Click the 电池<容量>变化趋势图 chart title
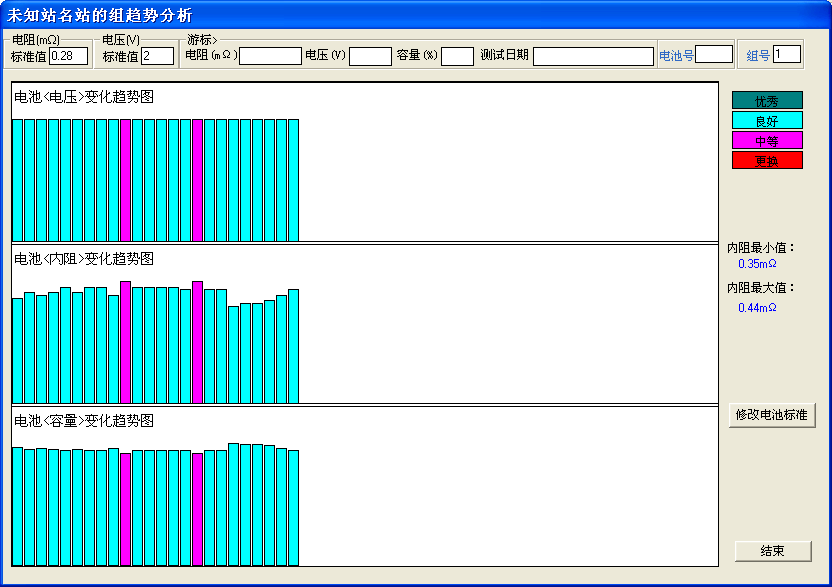Viewport: 832px width, 587px height. 84,421
